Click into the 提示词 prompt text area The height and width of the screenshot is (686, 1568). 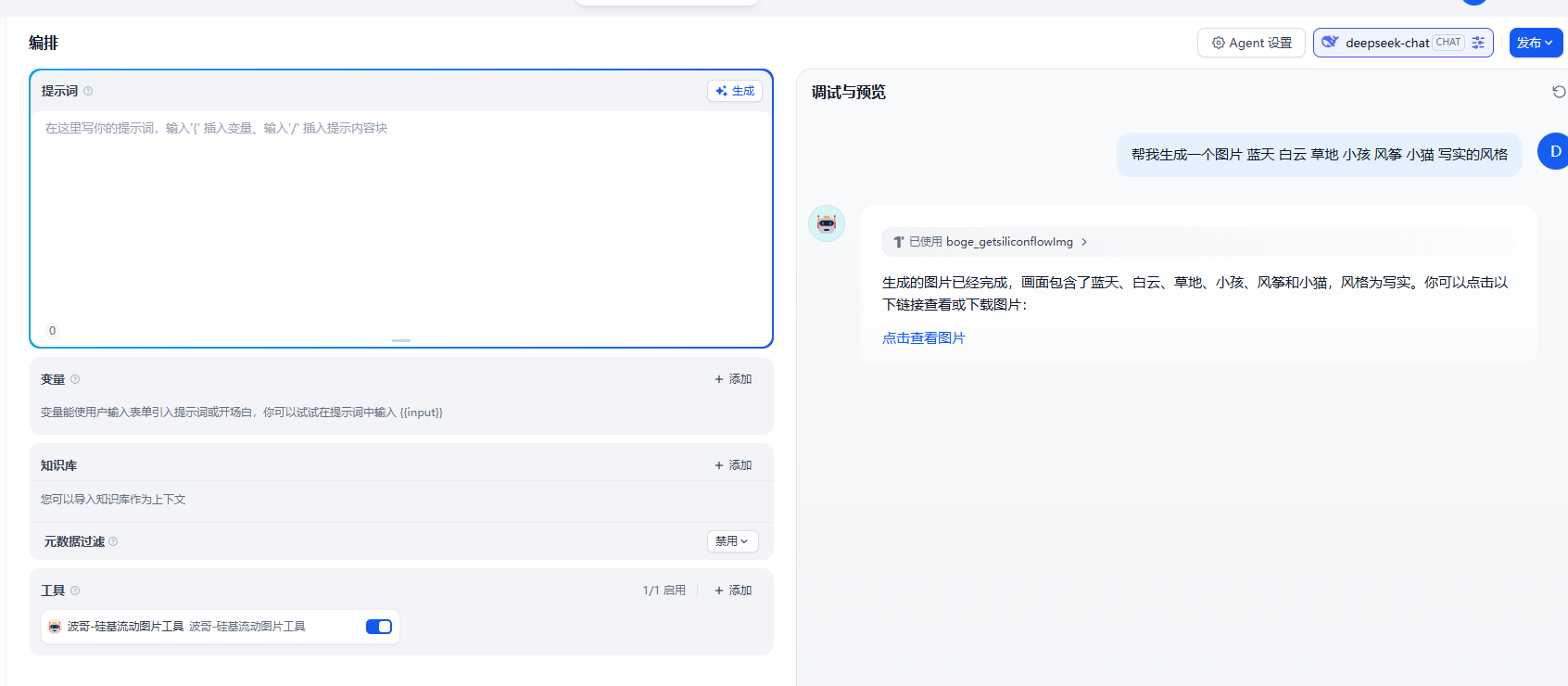(400, 213)
